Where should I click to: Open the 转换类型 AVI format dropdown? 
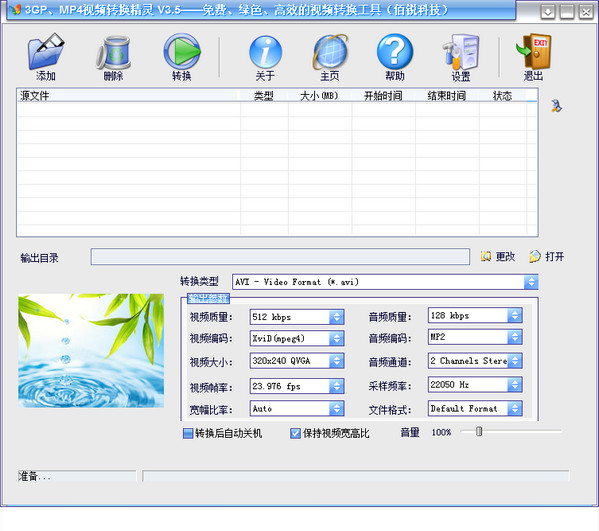pyautogui.click(x=531, y=282)
